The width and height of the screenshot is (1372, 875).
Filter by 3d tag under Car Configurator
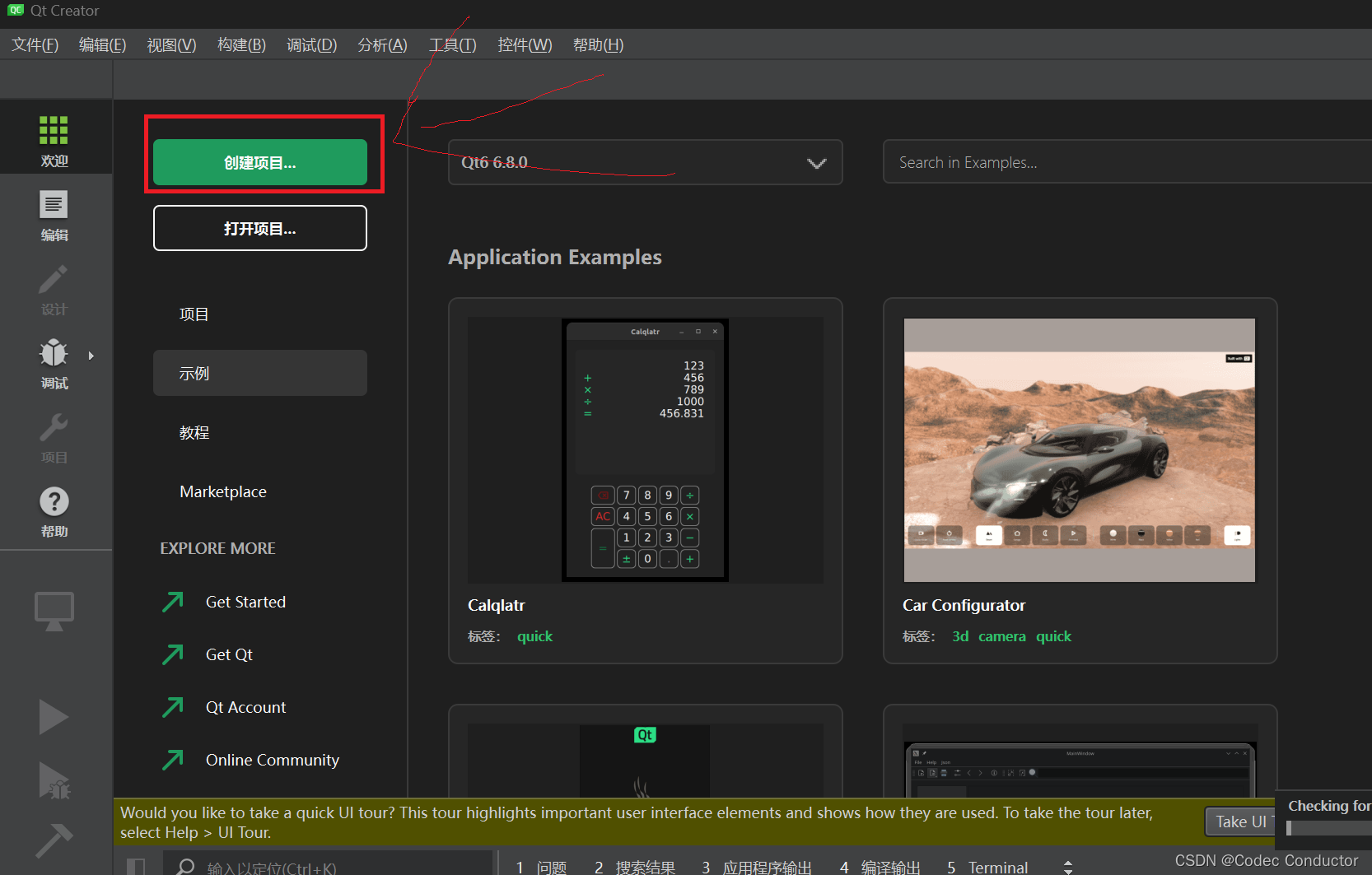(x=960, y=636)
